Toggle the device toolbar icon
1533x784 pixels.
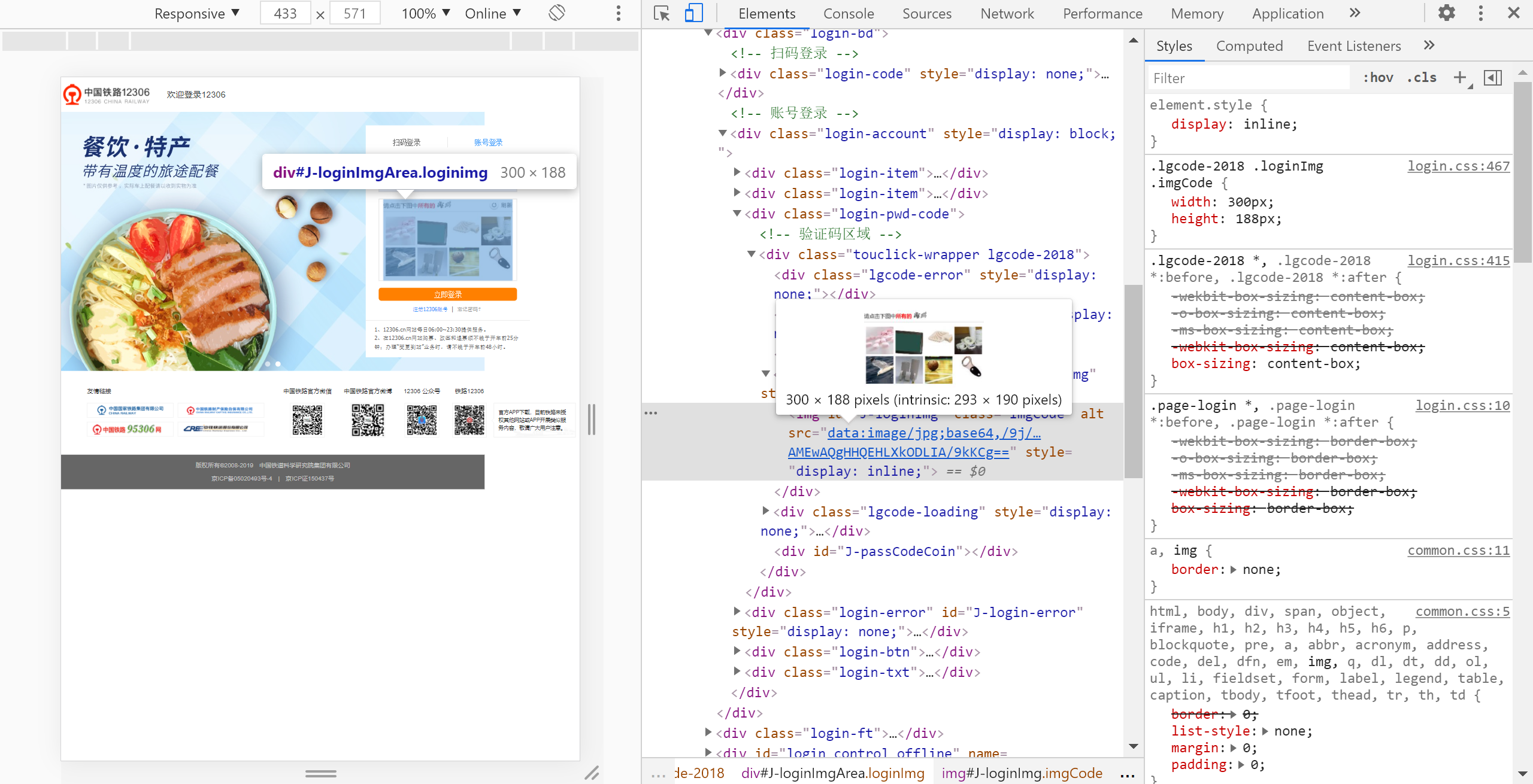(693, 13)
